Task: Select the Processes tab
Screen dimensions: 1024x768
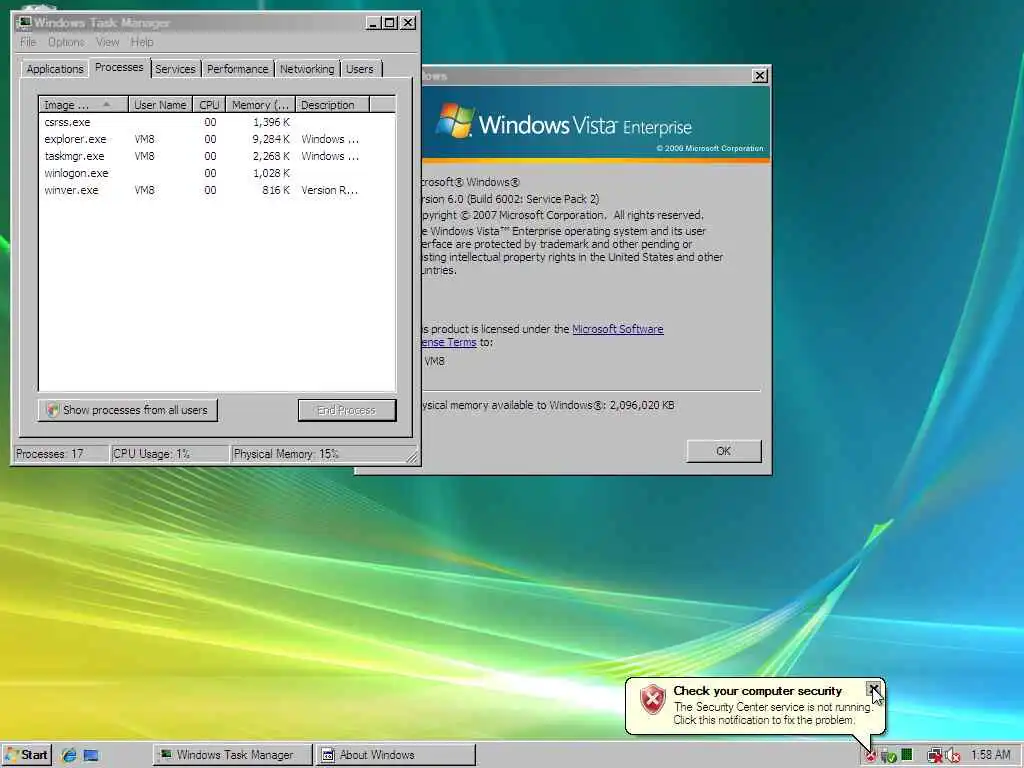Action: pos(119,67)
